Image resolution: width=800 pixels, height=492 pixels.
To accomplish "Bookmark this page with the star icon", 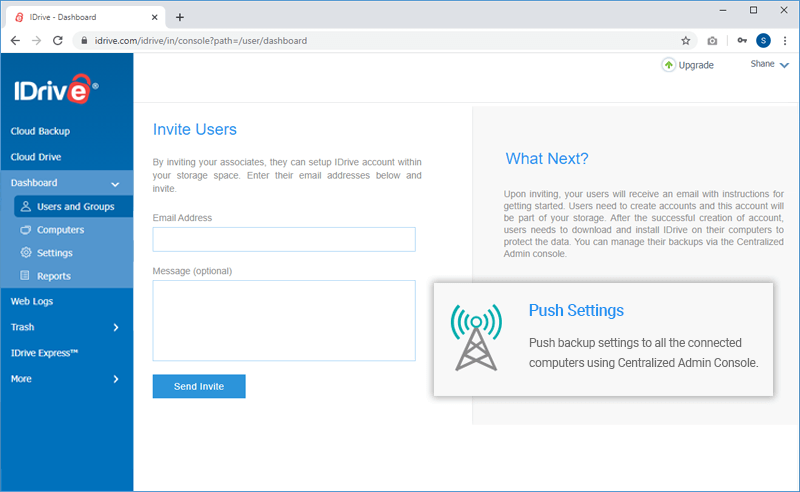I will (686, 41).
